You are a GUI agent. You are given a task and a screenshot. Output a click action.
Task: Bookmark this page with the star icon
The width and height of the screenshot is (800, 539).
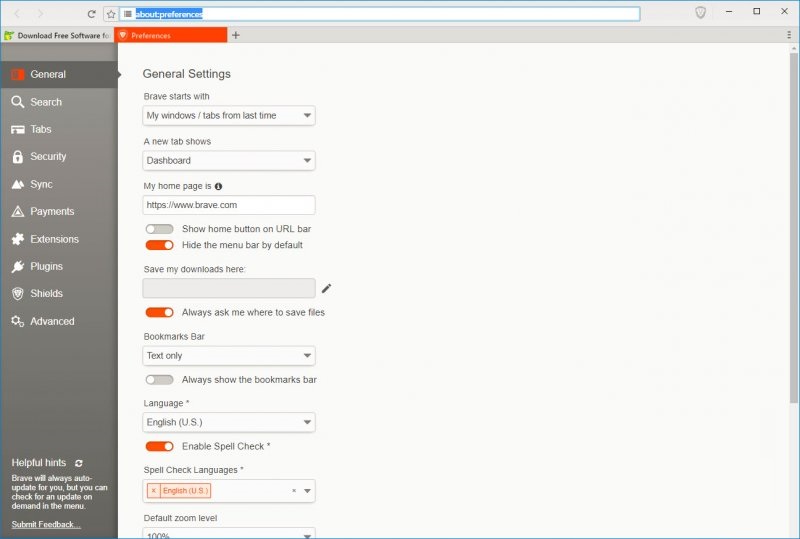pyautogui.click(x=111, y=14)
